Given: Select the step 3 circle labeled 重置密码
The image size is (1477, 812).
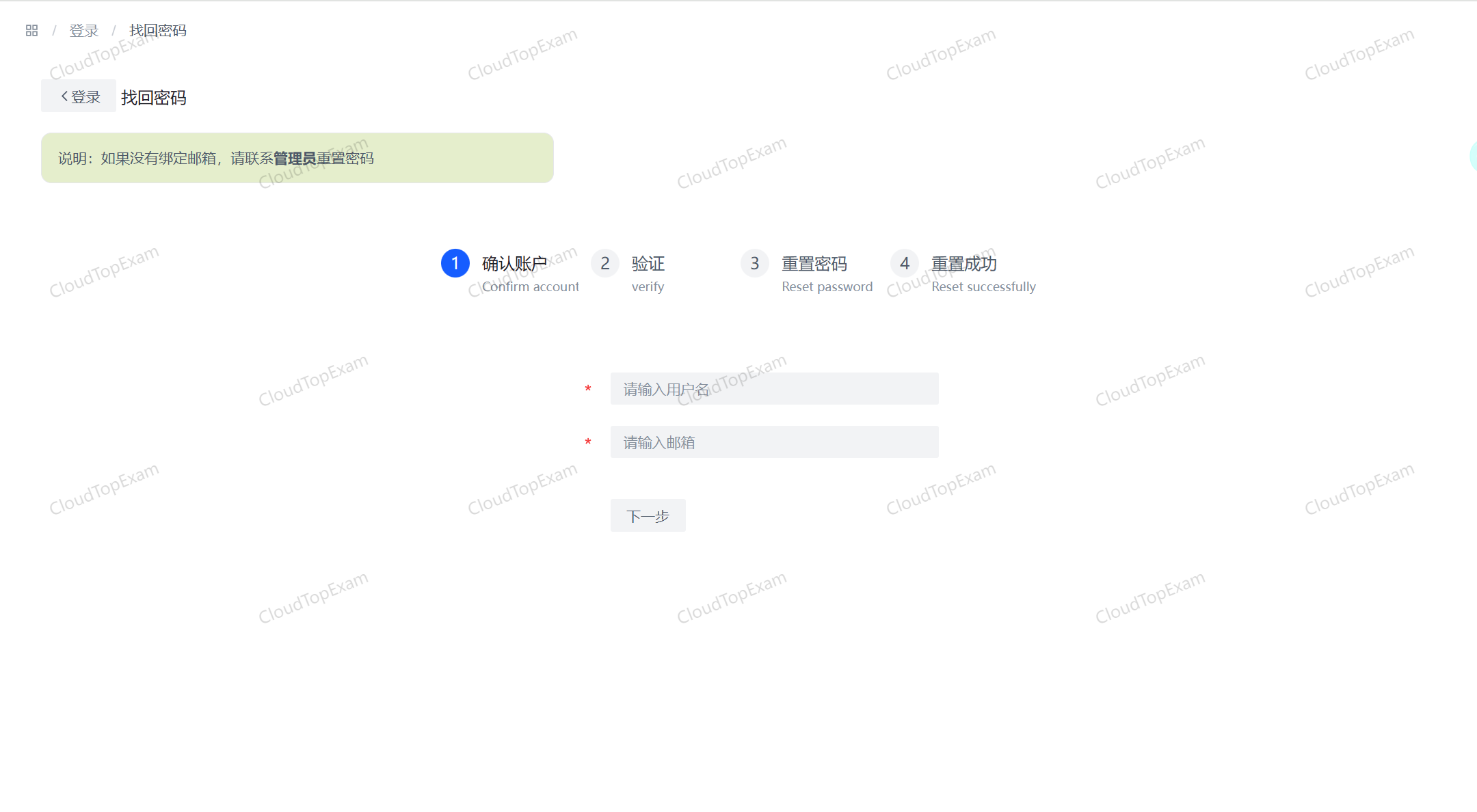Looking at the screenshot, I should (754, 263).
